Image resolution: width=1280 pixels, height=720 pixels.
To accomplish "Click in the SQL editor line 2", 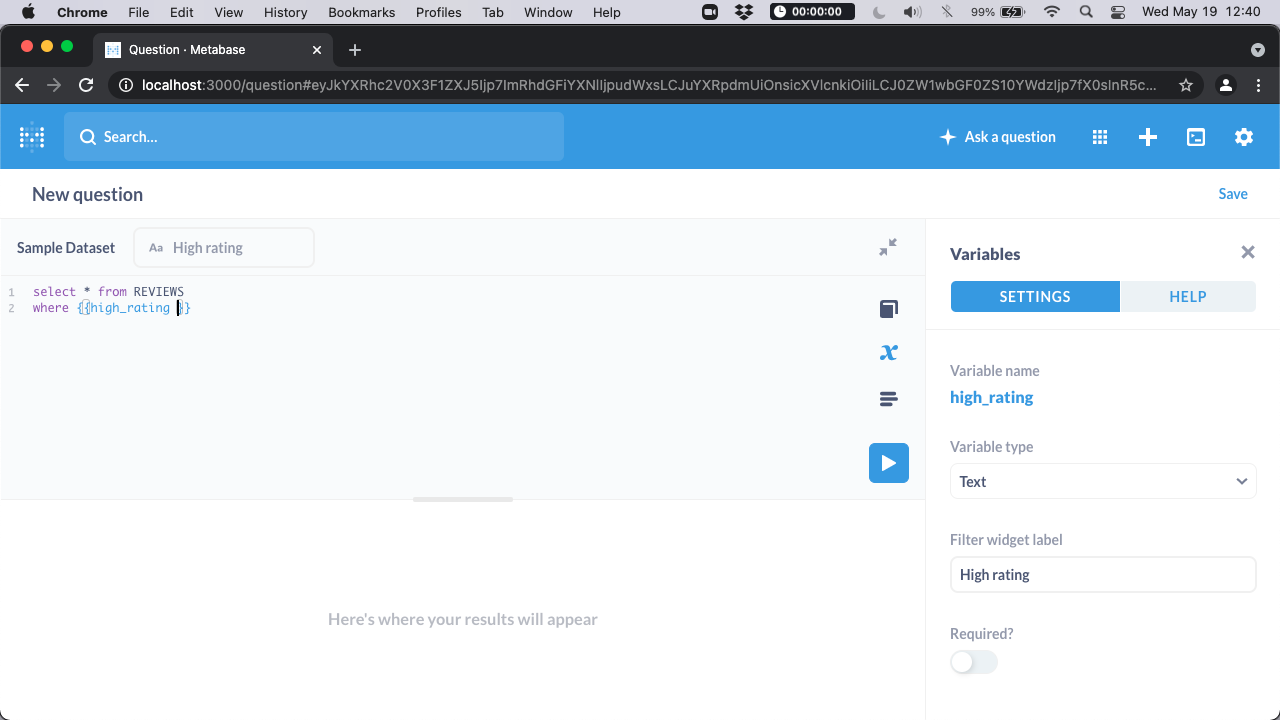I will click(x=111, y=308).
